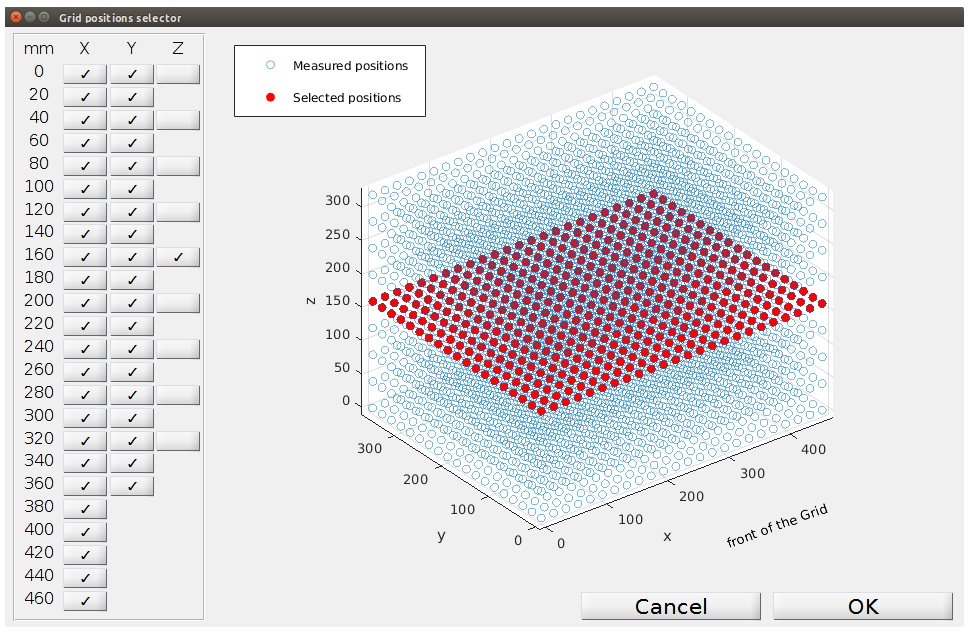968x631 pixels.
Task: Uncheck X position 380 mm
Action: point(85,509)
